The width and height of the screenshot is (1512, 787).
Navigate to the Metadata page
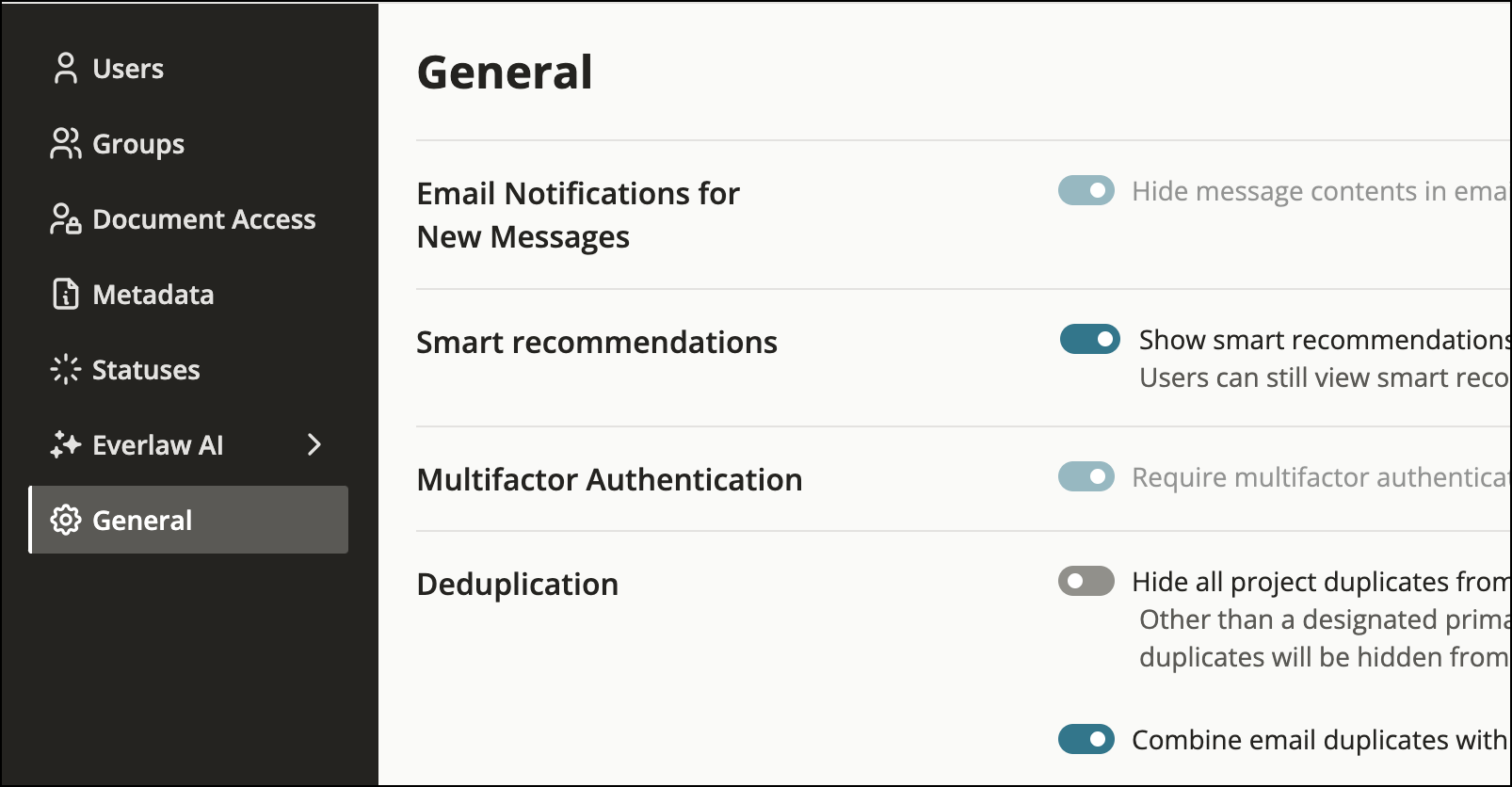[x=153, y=295]
